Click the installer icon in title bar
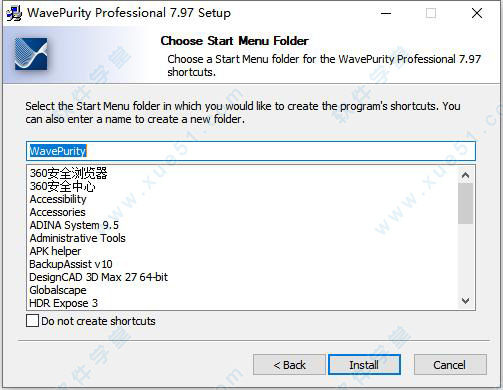 tap(14, 13)
